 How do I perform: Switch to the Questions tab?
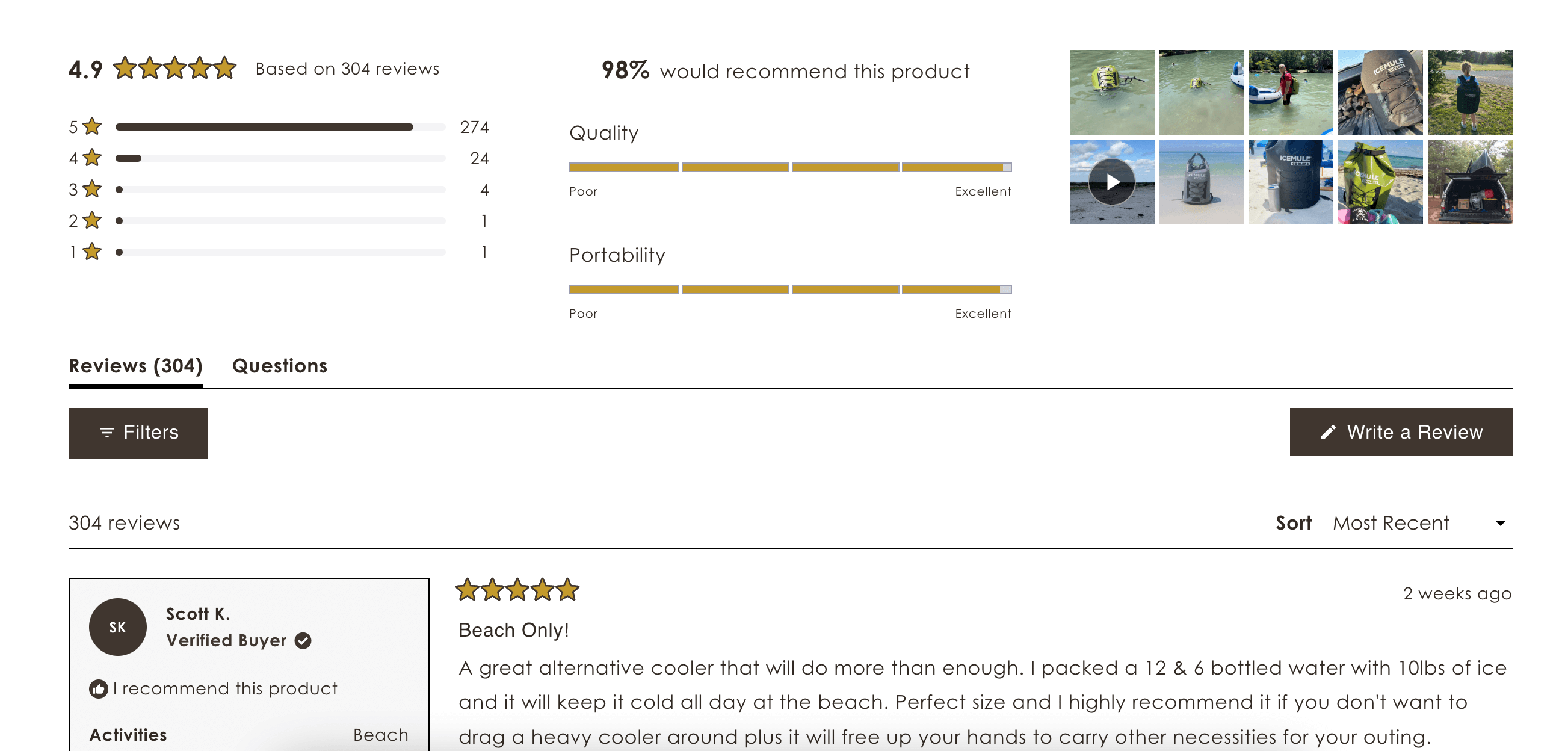(x=280, y=366)
